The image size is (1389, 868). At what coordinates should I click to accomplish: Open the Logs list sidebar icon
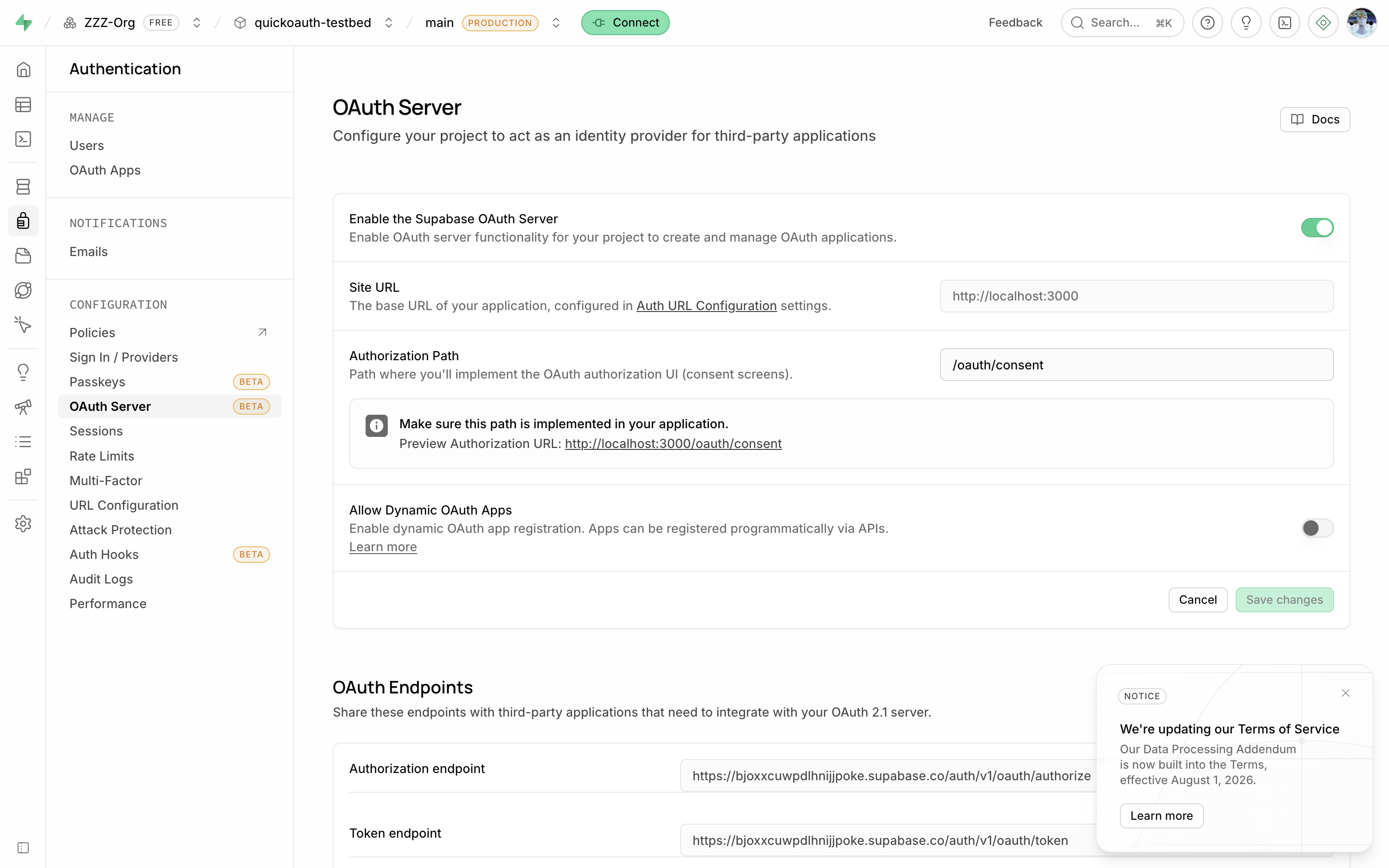coord(23,441)
